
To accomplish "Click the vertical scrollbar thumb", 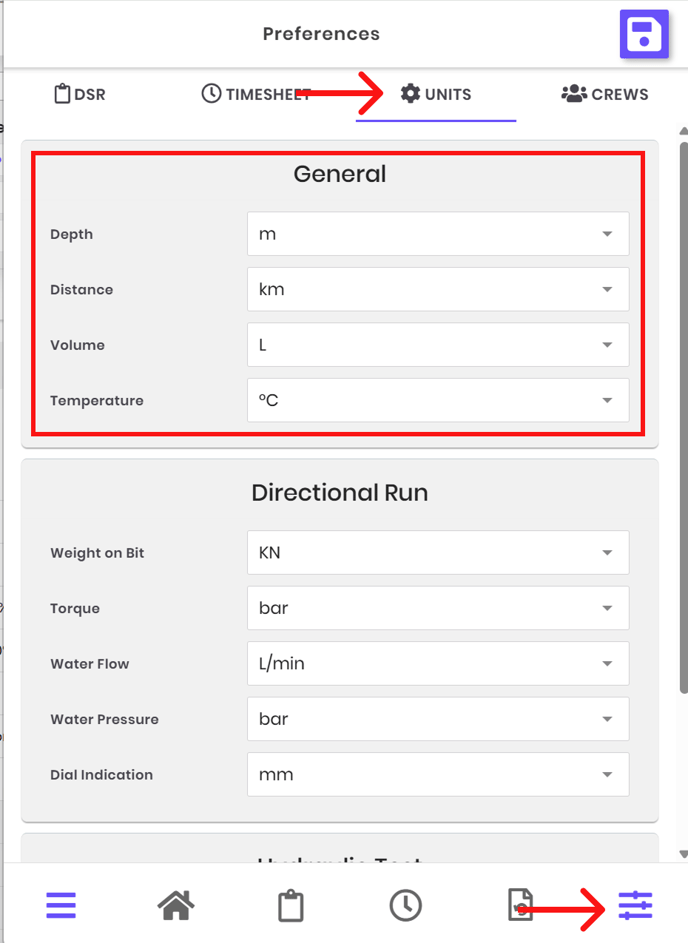I will tap(684, 418).
